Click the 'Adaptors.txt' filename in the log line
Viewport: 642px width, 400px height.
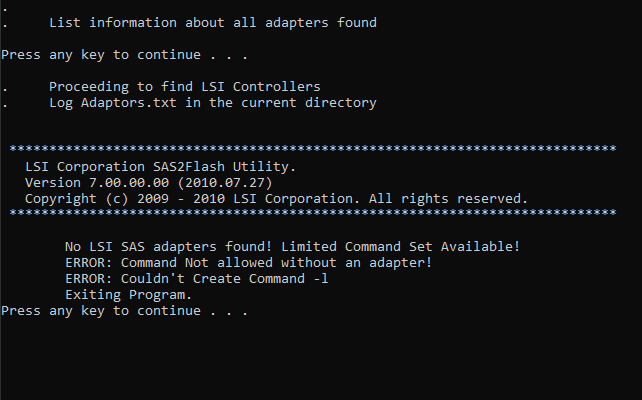[x=129, y=103]
